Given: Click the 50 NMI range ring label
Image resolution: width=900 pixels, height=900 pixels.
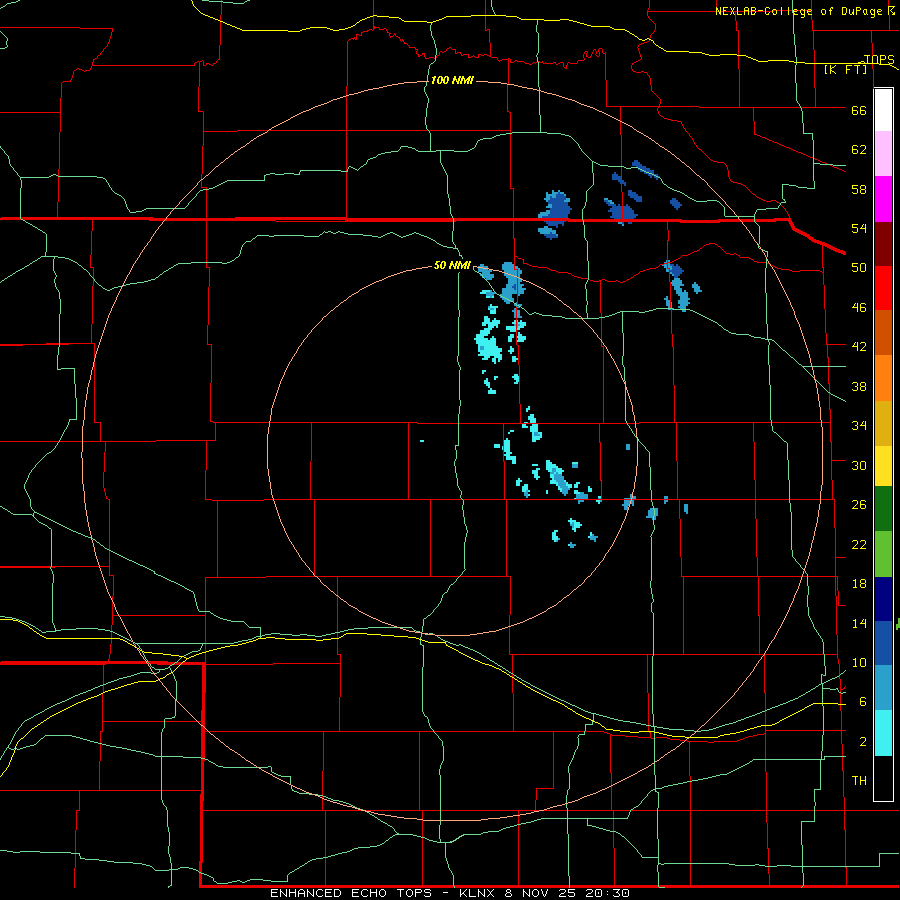Looking at the screenshot, I should pyautogui.click(x=452, y=265).
